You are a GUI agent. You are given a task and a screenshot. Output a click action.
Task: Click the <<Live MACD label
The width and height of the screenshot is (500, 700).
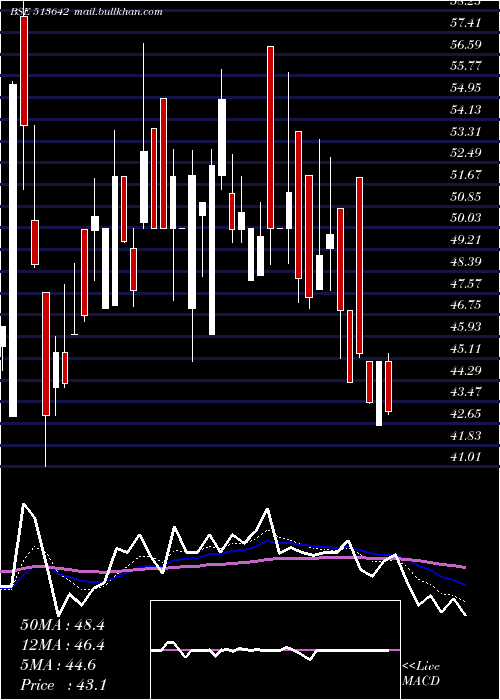421,673
